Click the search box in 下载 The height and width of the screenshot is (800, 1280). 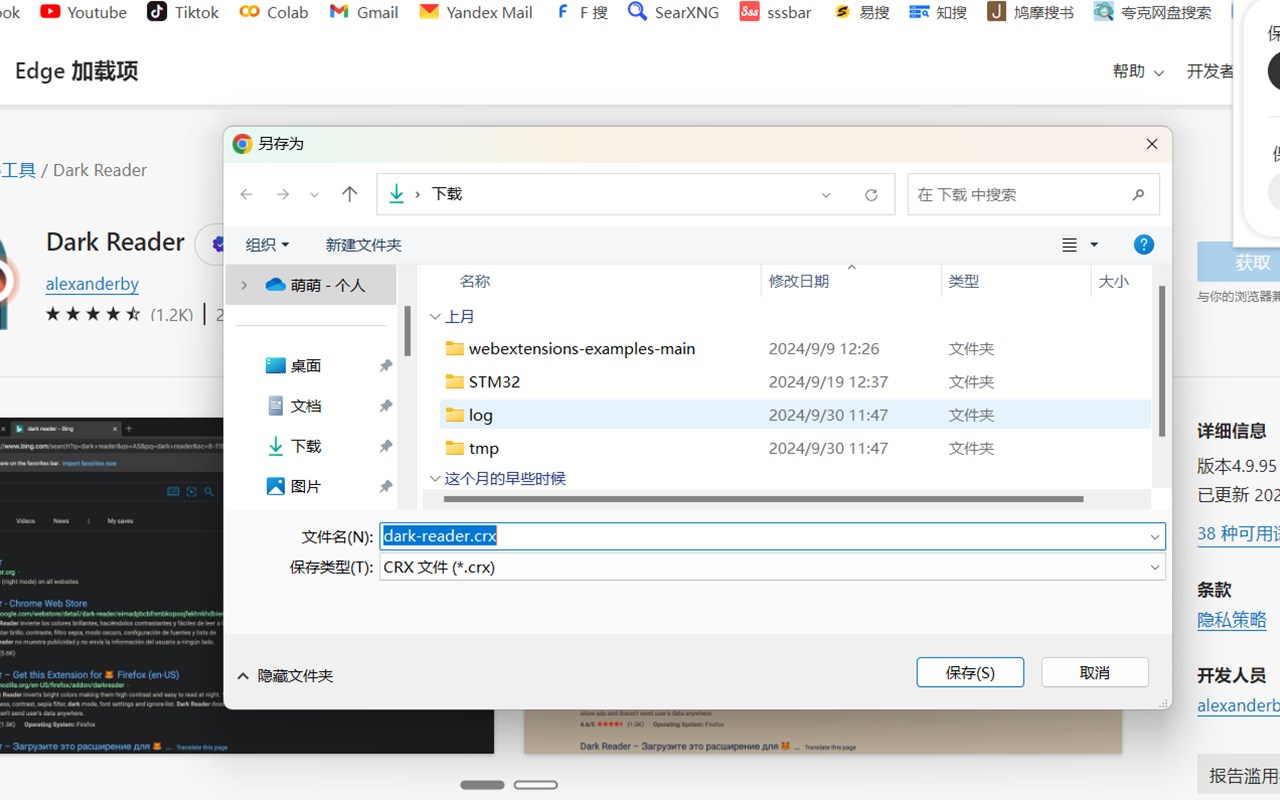tap(1033, 195)
